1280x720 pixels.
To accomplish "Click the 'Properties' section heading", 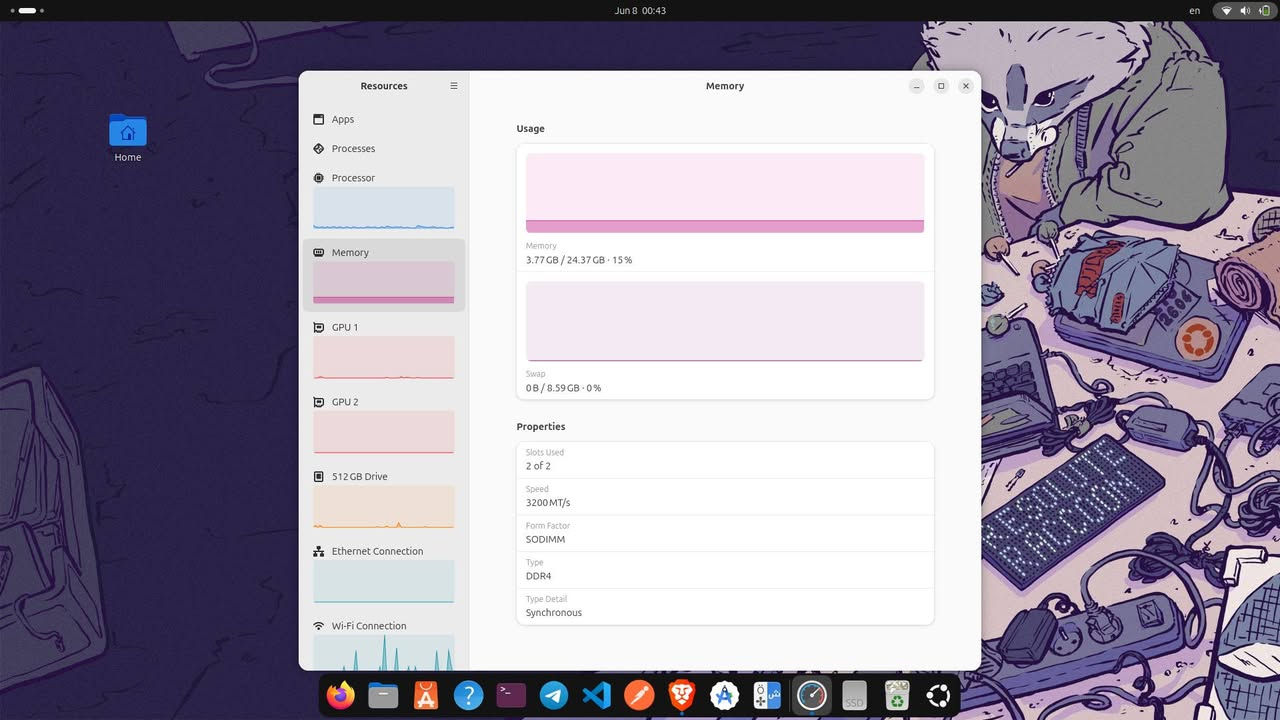I will (x=541, y=427).
